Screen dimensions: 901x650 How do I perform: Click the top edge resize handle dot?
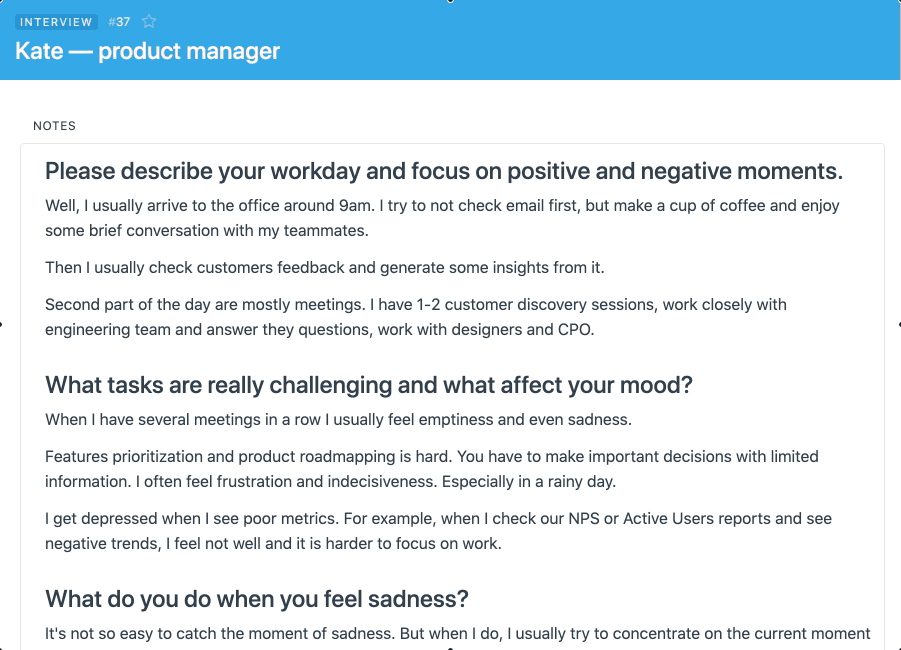coord(450,1)
